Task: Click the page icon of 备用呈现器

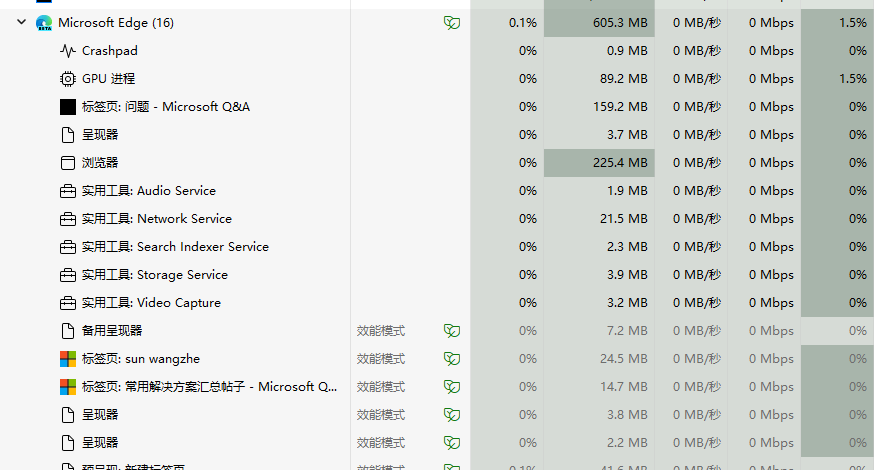Action: point(68,330)
